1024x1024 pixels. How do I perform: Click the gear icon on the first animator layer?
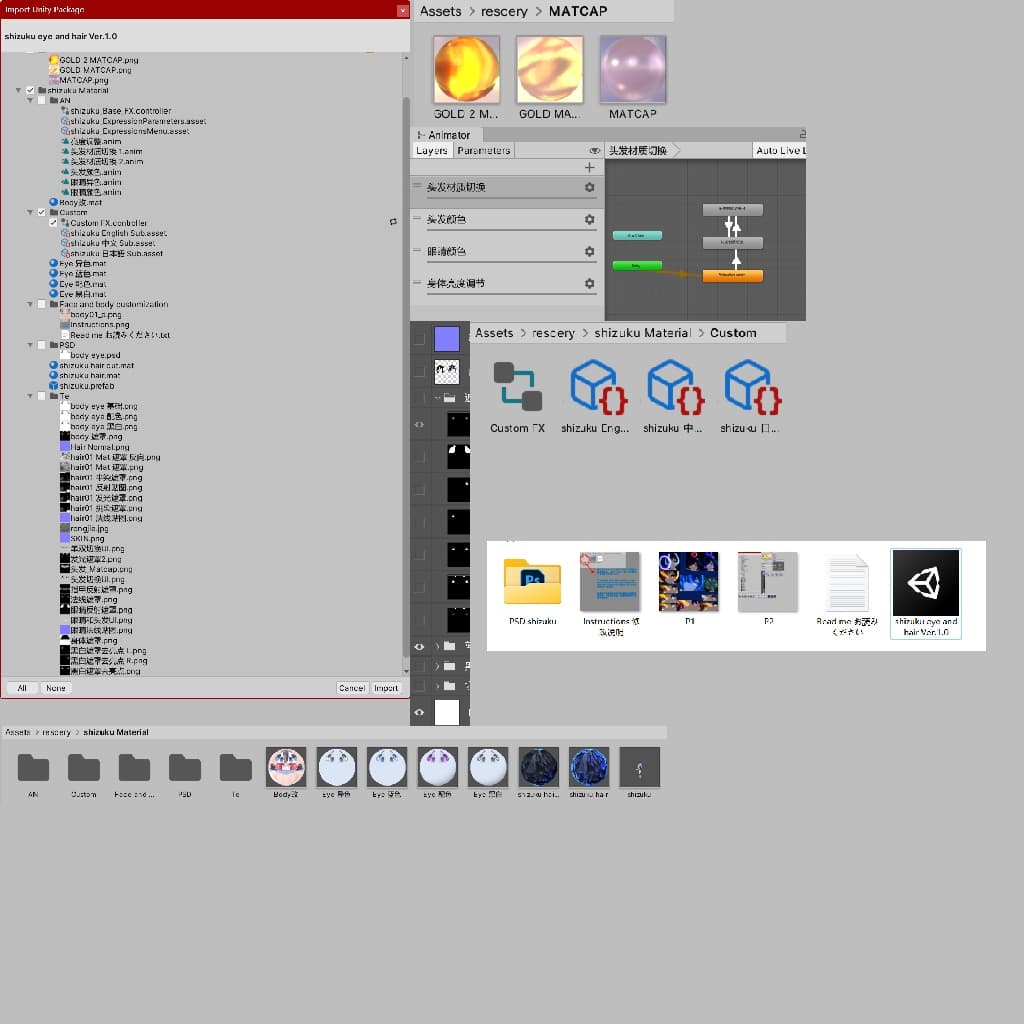click(589, 188)
